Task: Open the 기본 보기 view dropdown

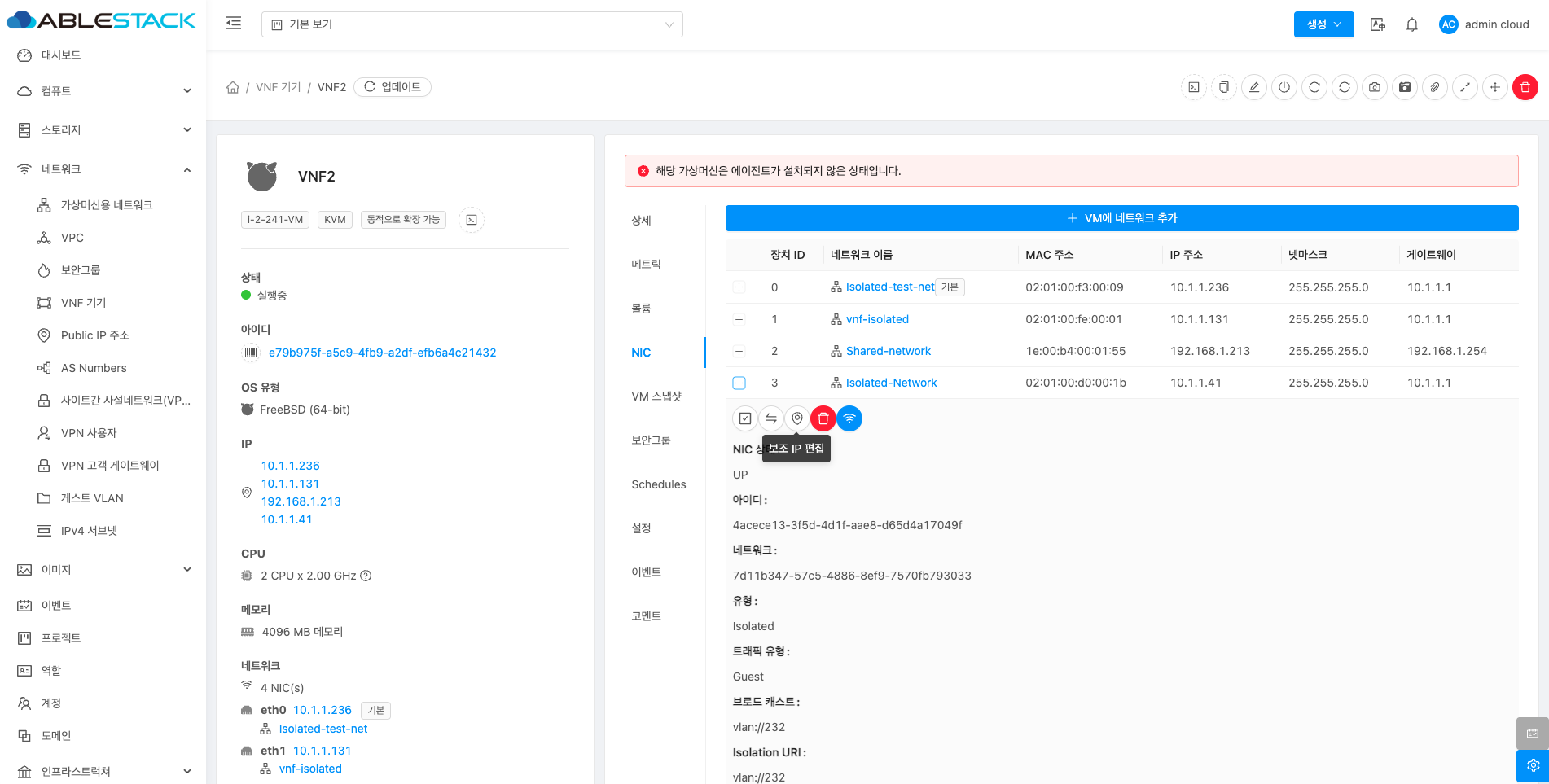Action: (x=472, y=24)
